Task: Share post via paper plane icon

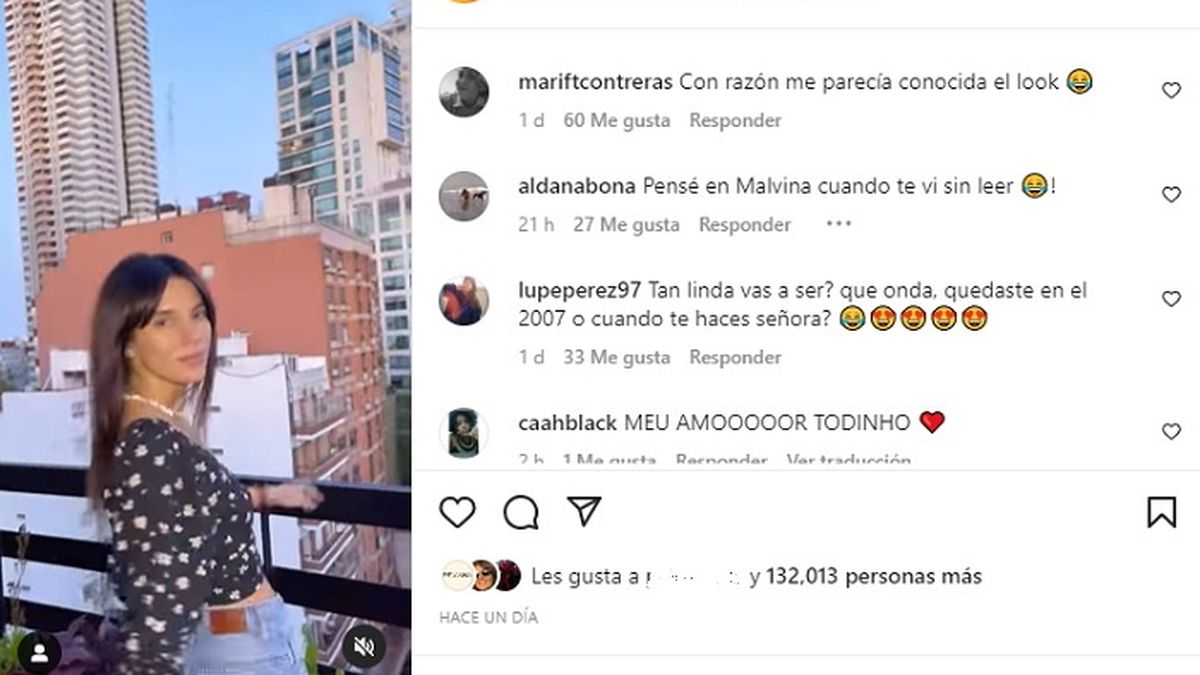Action: tap(584, 511)
